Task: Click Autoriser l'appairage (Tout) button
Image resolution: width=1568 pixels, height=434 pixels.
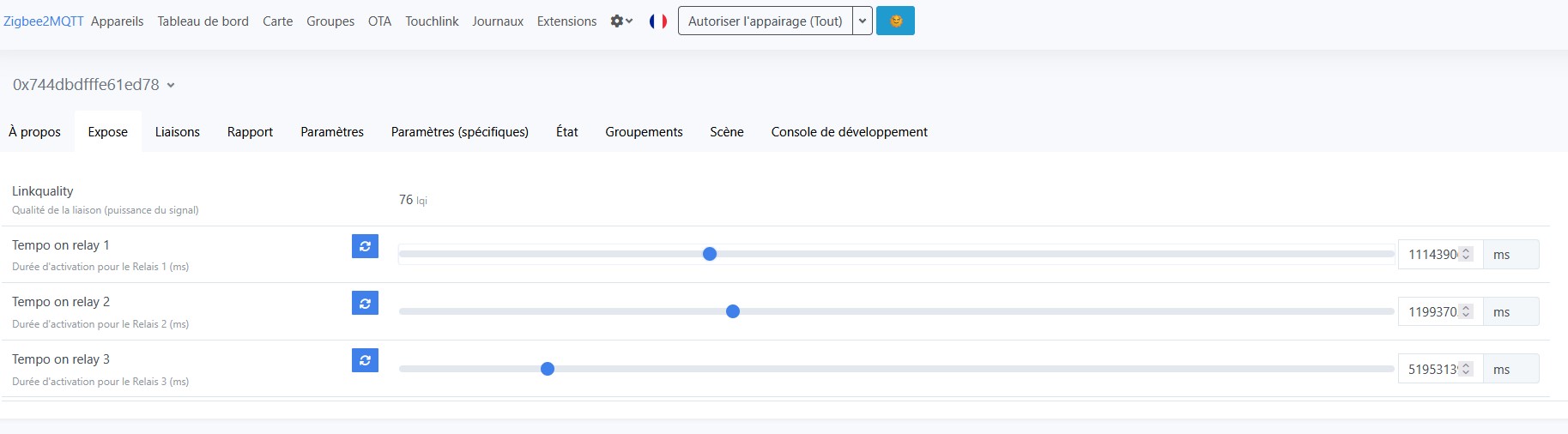Action: (x=766, y=21)
